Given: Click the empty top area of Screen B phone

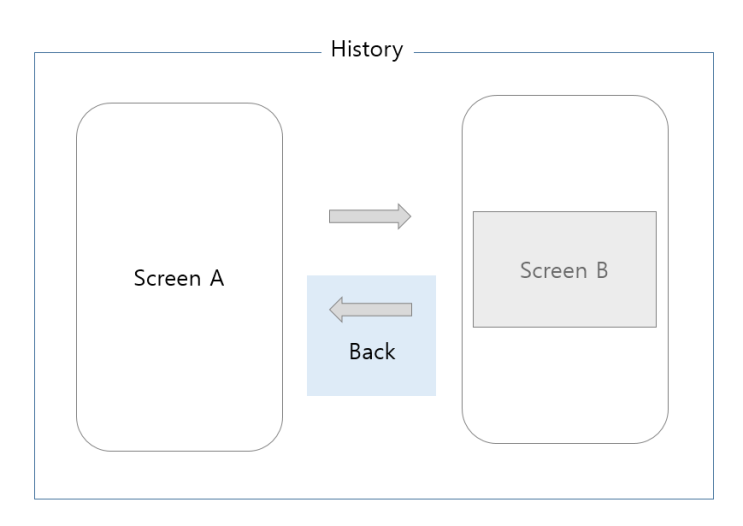Looking at the screenshot, I should click(x=565, y=153).
